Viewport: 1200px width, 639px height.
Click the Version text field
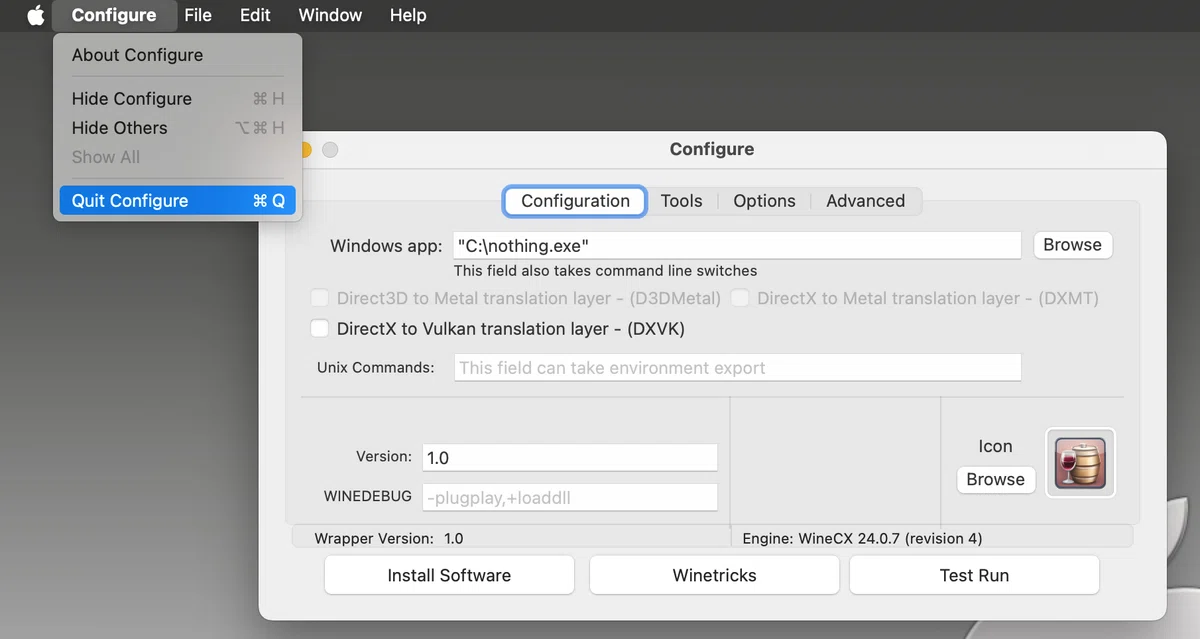tap(570, 457)
